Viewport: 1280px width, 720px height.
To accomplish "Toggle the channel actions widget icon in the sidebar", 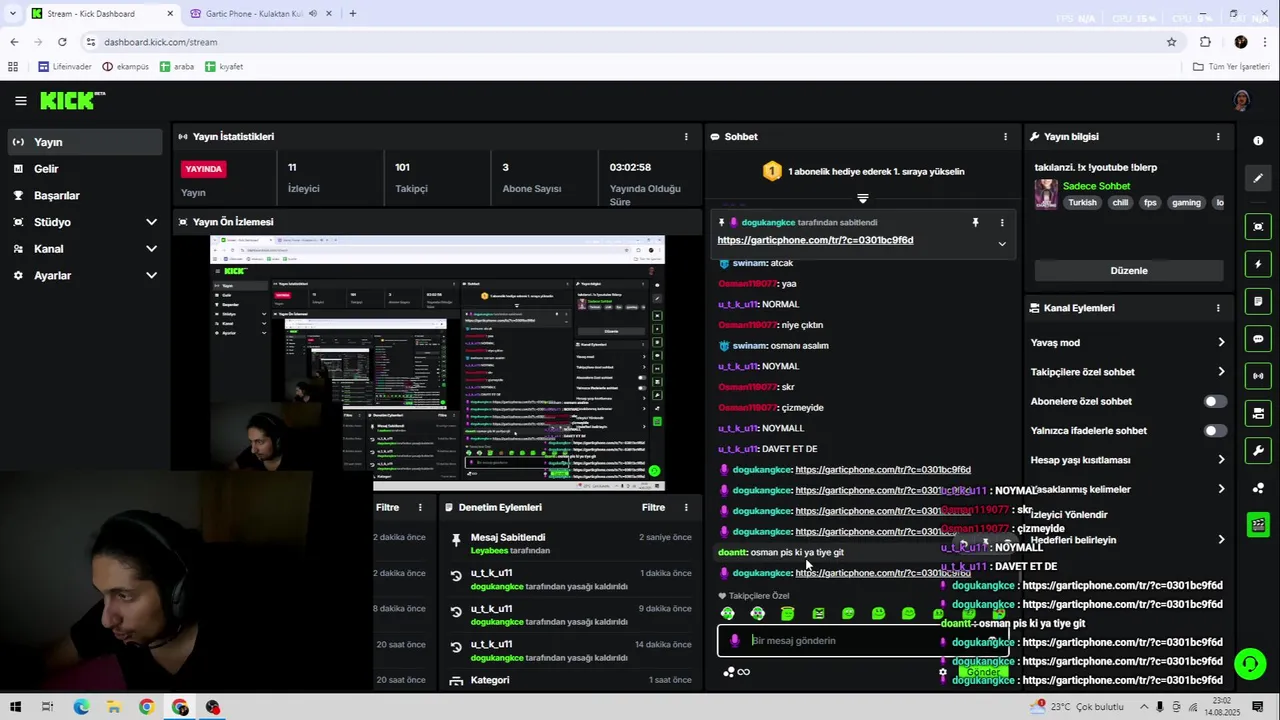I will click(1258, 413).
